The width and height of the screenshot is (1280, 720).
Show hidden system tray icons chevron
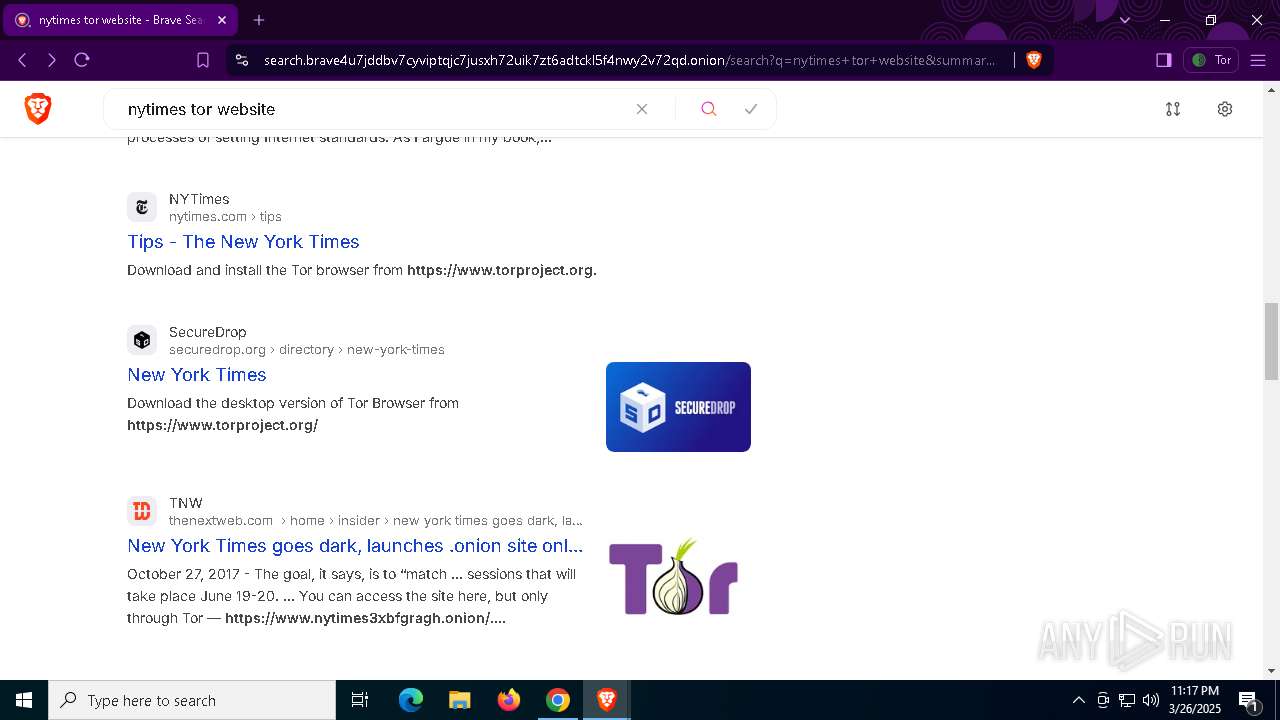pyautogui.click(x=1078, y=700)
